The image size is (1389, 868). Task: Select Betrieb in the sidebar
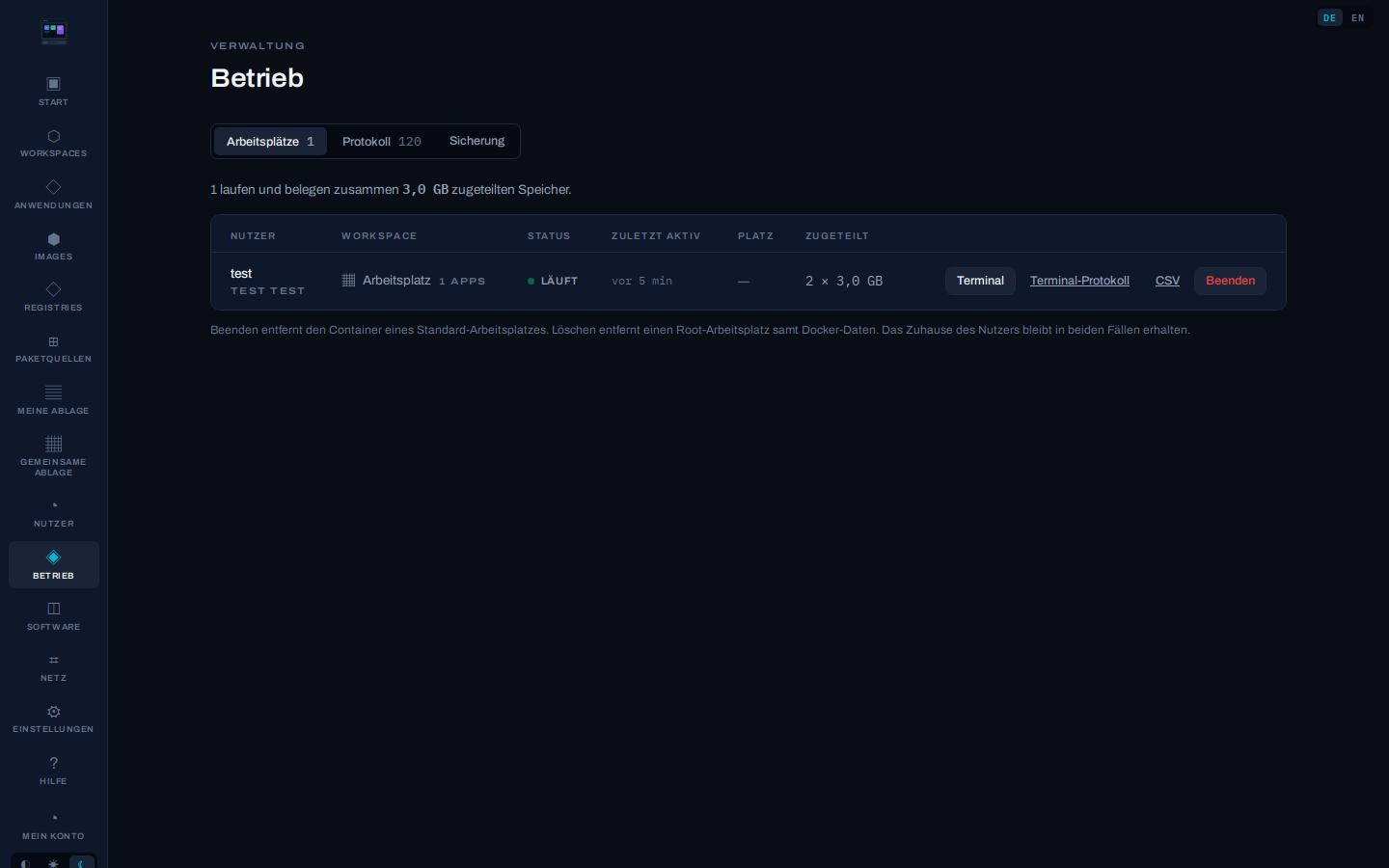point(53,564)
